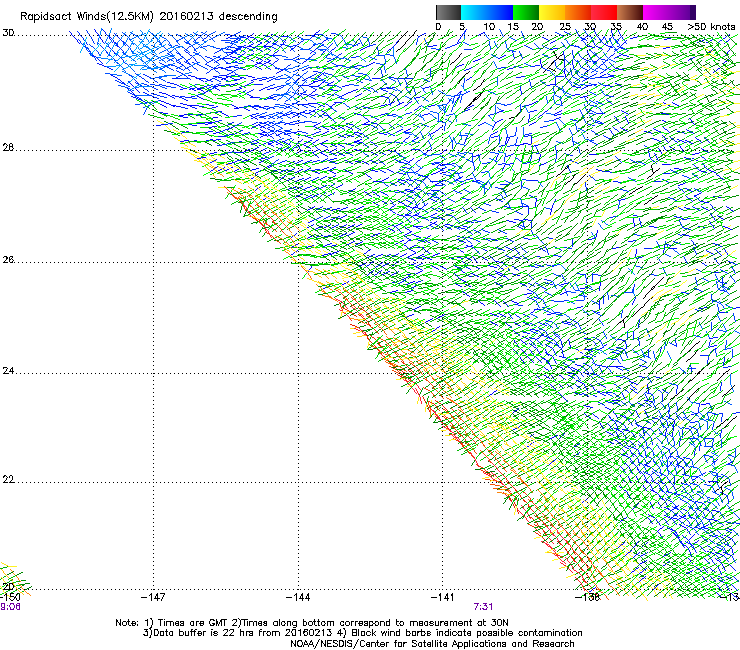Click the green 15-20 knots color swatch
Image resolution: width=740 pixels, height=650 pixels.
point(526,12)
